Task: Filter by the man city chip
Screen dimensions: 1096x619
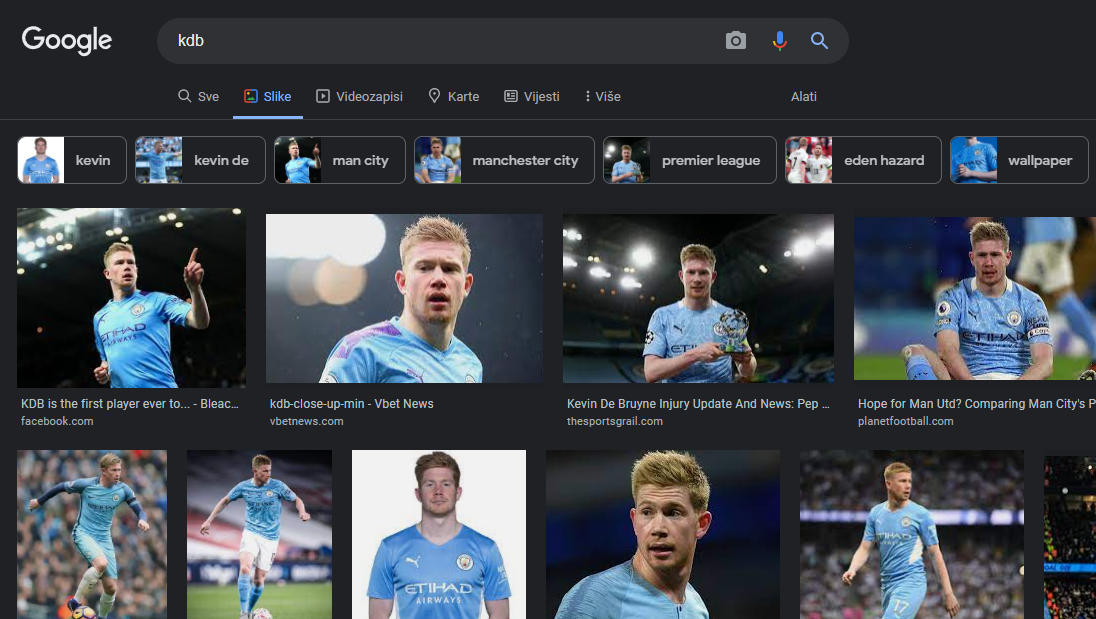Action: 340,160
